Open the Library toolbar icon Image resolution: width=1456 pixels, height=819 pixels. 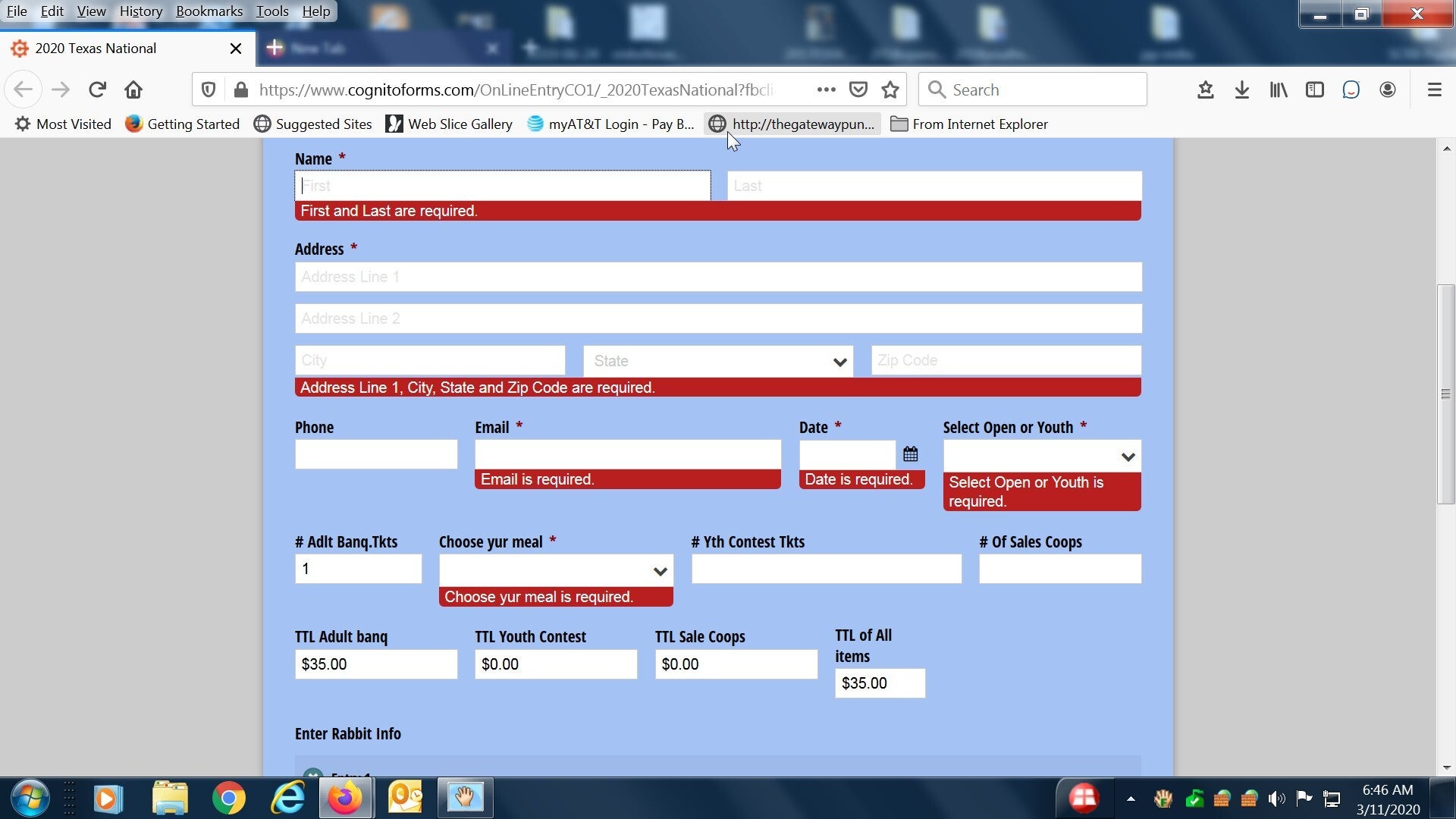[1279, 90]
